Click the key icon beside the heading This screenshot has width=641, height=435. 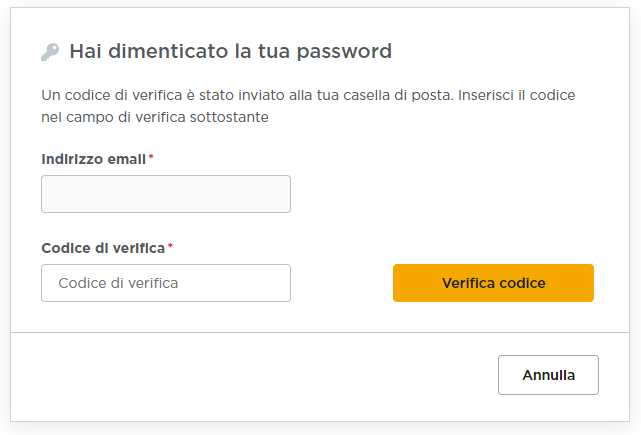coord(50,52)
